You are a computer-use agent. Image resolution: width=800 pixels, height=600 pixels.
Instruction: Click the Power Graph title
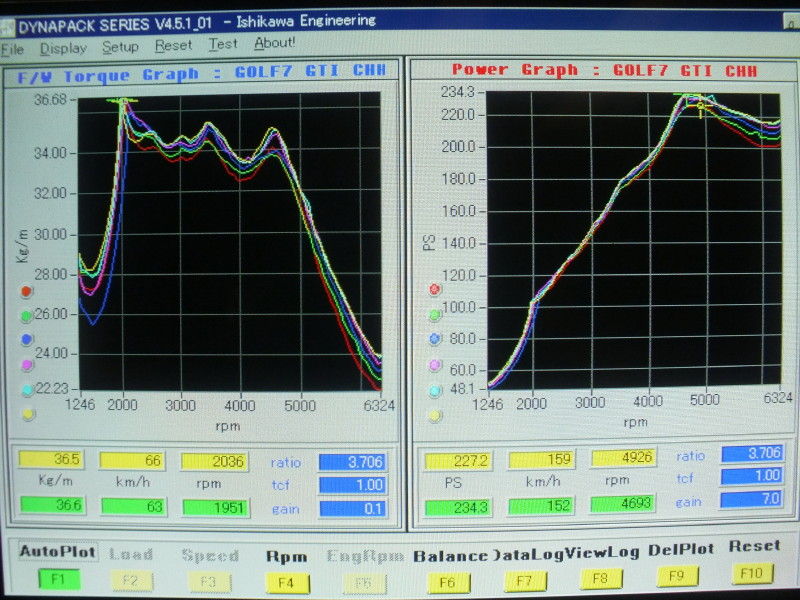pyautogui.click(x=605, y=70)
